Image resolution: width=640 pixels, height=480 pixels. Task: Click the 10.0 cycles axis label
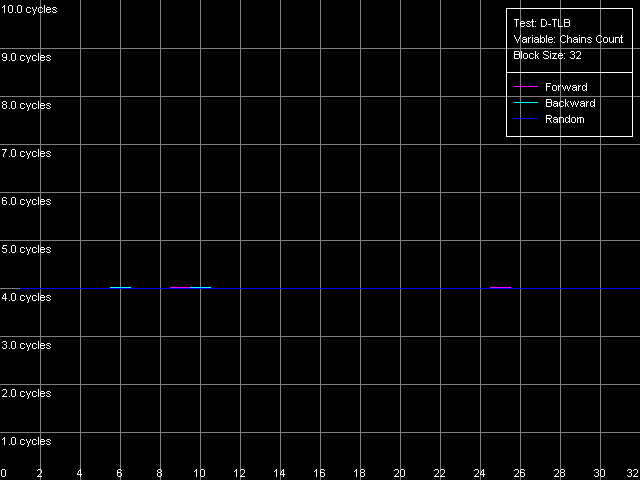29,9
